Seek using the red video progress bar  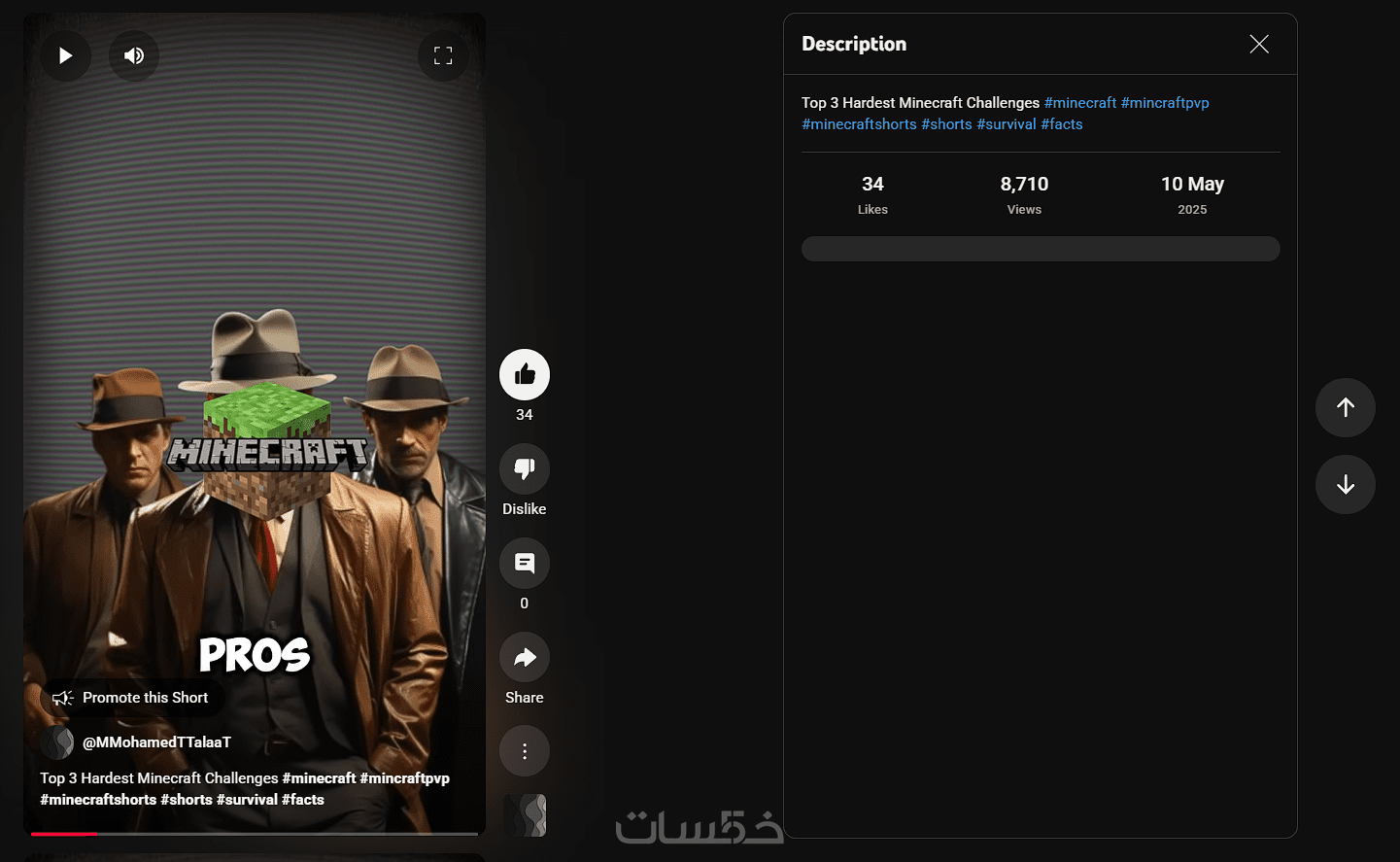point(255,834)
